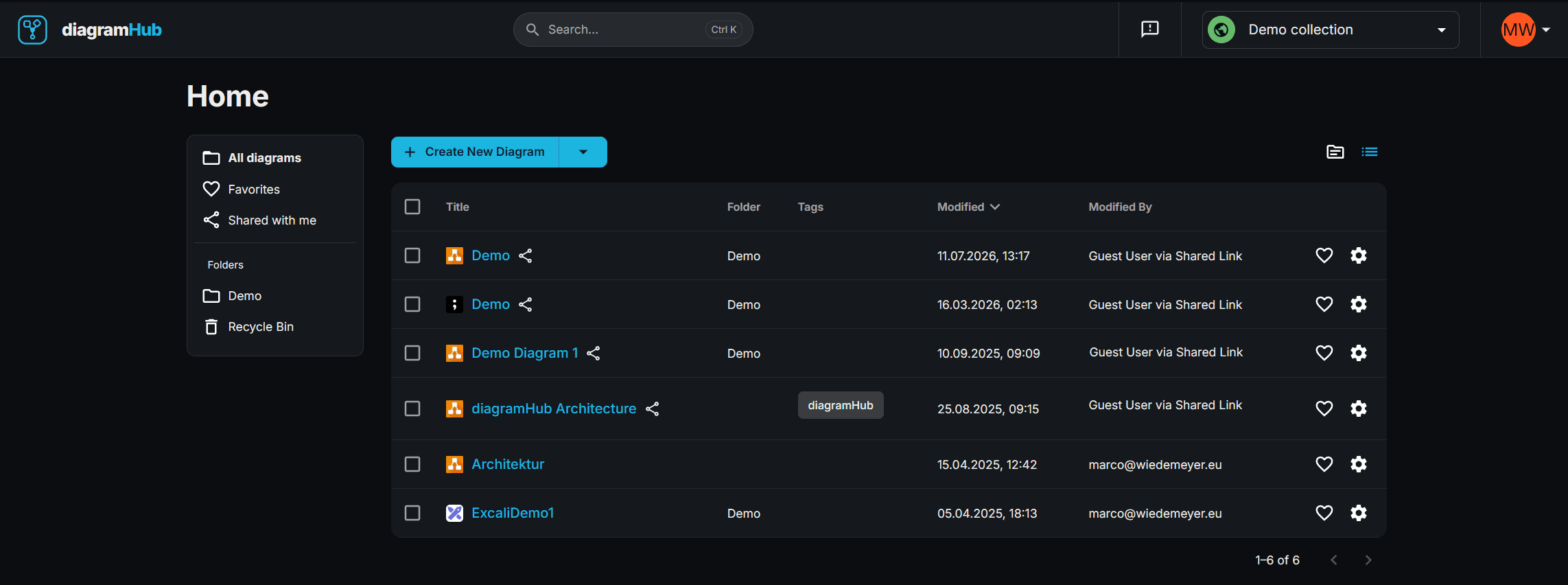Favorite Demo Diagram 1

point(1324,353)
